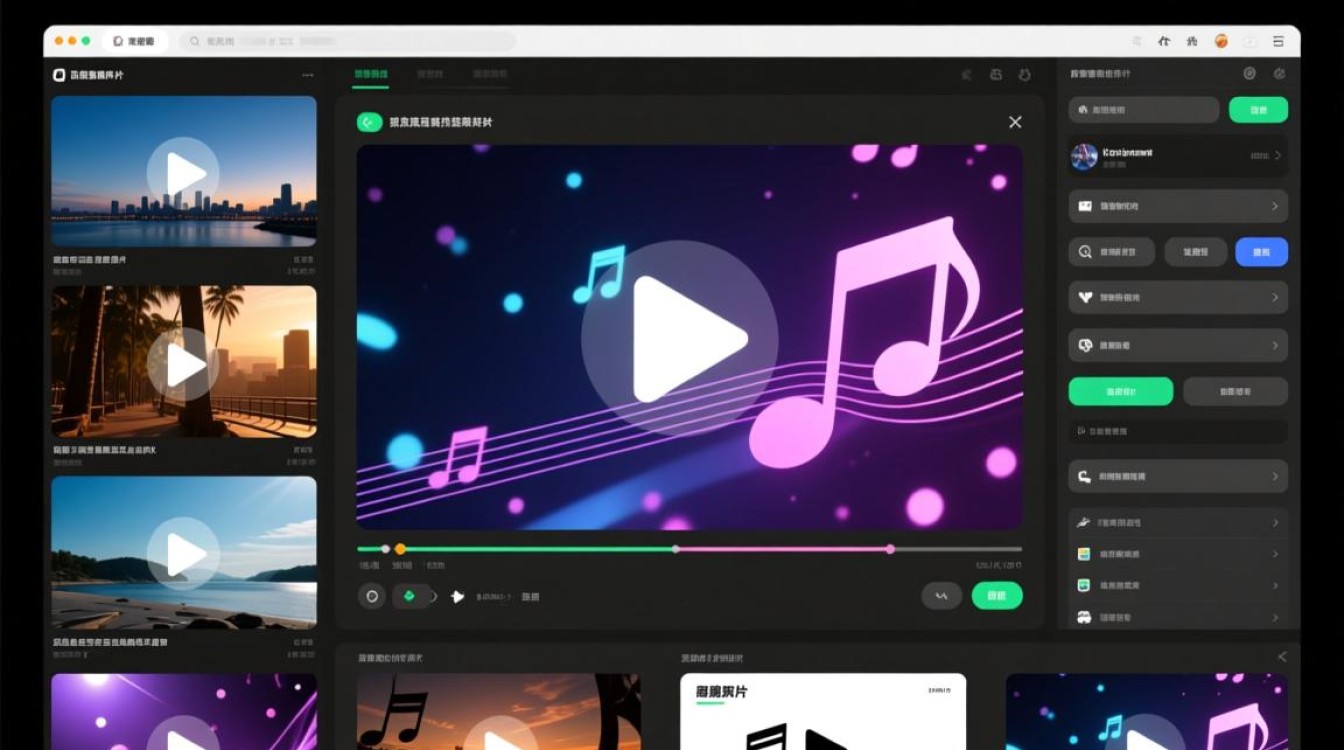Click the card icon in the right panel row
Screen dimensions: 1344x750
click(1085, 206)
